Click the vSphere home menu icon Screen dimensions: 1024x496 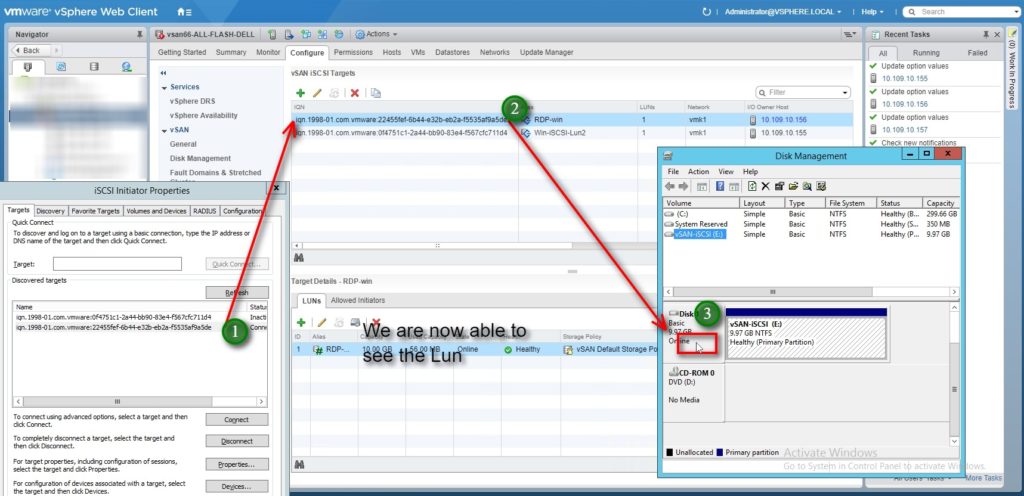click(184, 12)
